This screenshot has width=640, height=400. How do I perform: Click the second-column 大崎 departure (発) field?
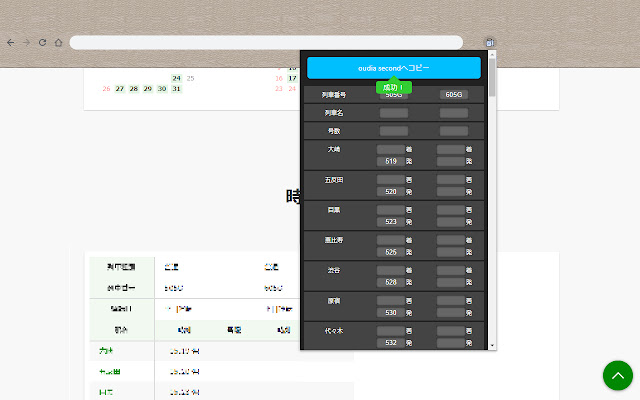[451, 161]
